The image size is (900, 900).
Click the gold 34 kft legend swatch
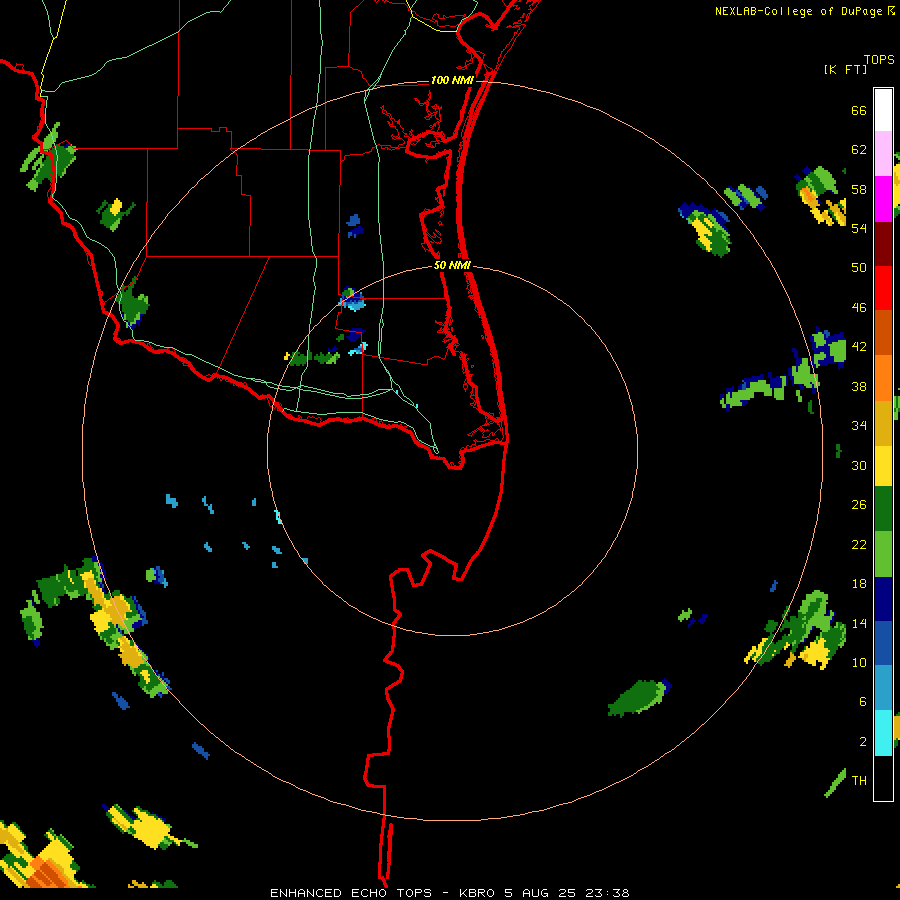(x=883, y=423)
